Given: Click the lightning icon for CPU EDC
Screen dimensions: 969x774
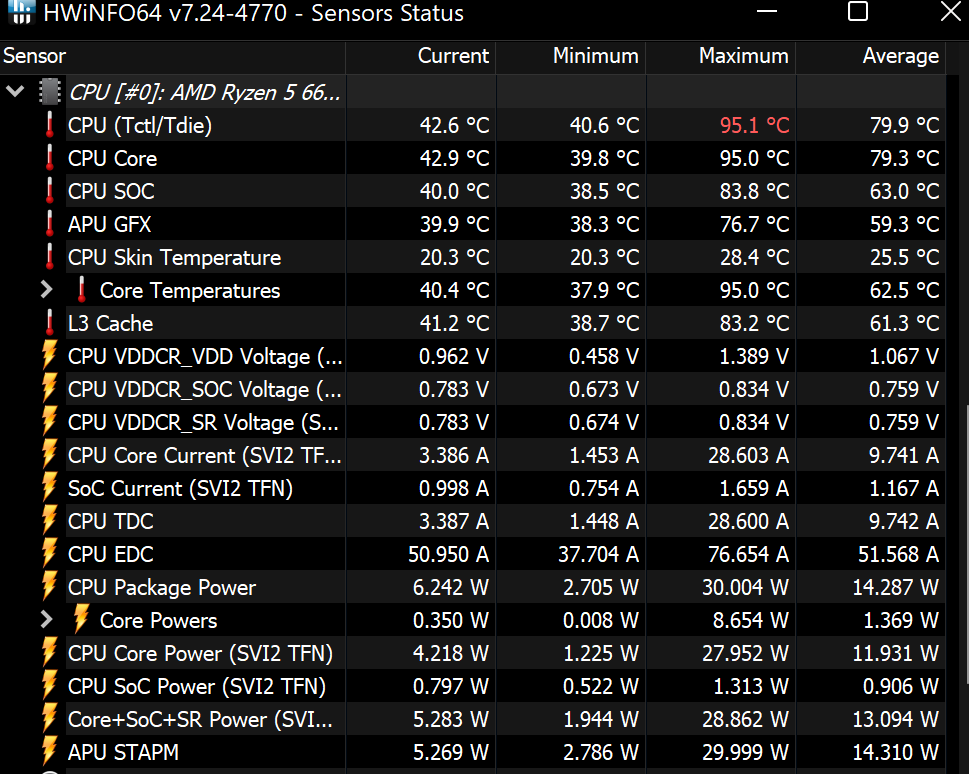Looking at the screenshot, I should click(x=49, y=554).
